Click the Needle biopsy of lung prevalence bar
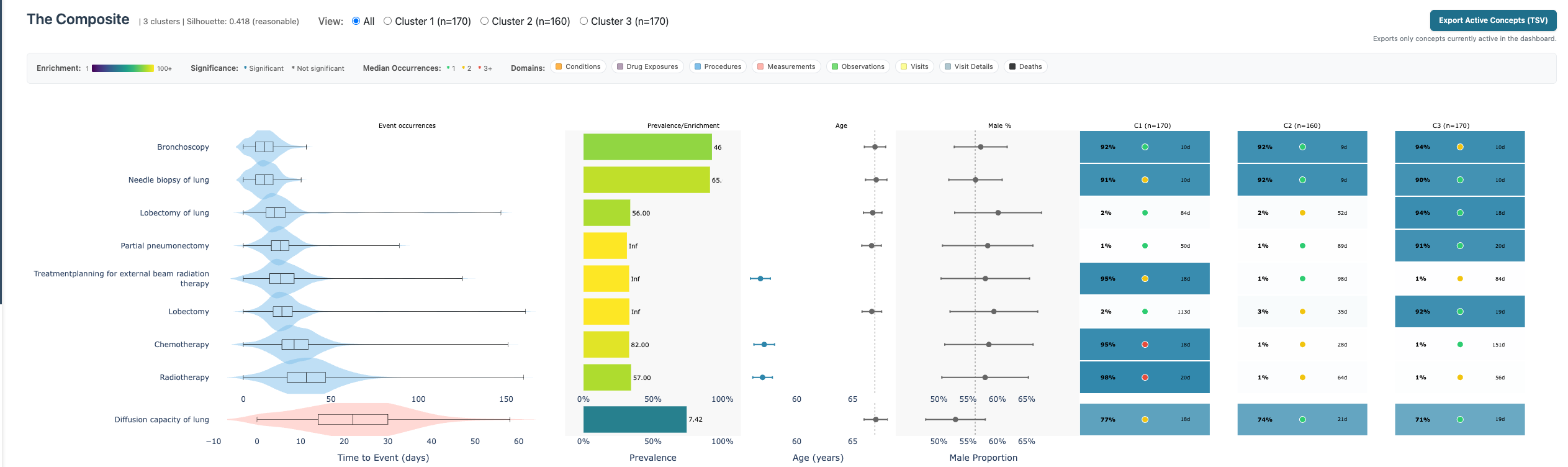 point(646,179)
